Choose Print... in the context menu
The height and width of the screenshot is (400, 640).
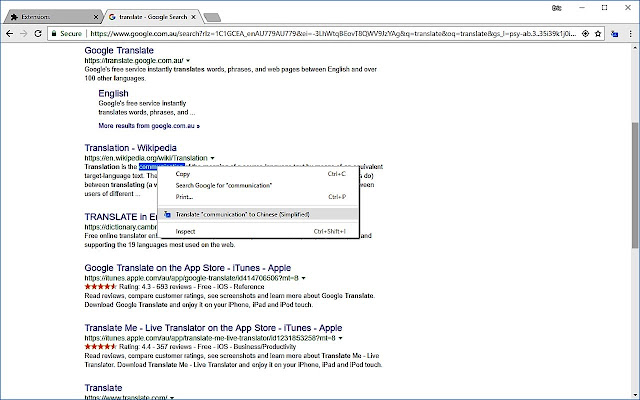pos(259,197)
